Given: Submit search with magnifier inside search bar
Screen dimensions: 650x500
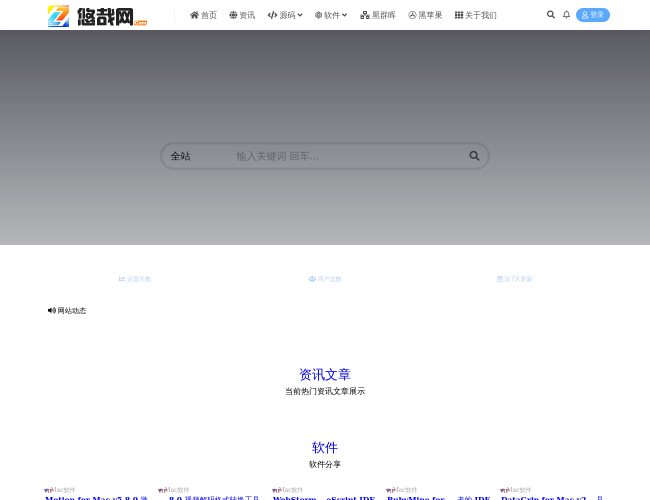Looking at the screenshot, I should coord(474,156).
